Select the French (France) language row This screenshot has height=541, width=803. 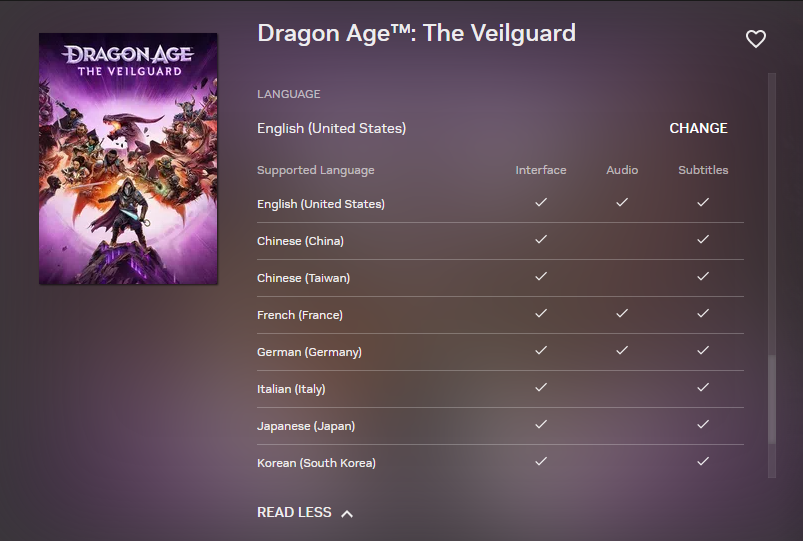point(300,315)
